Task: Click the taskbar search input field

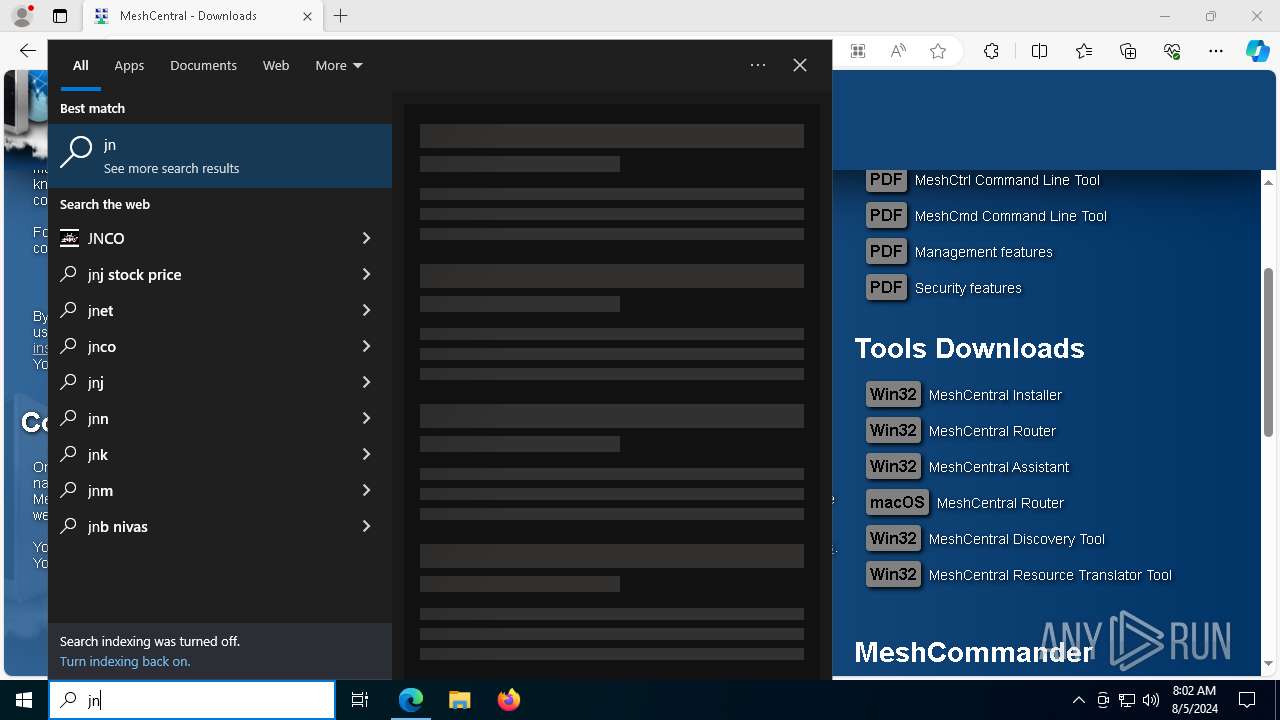Action: (x=192, y=700)
